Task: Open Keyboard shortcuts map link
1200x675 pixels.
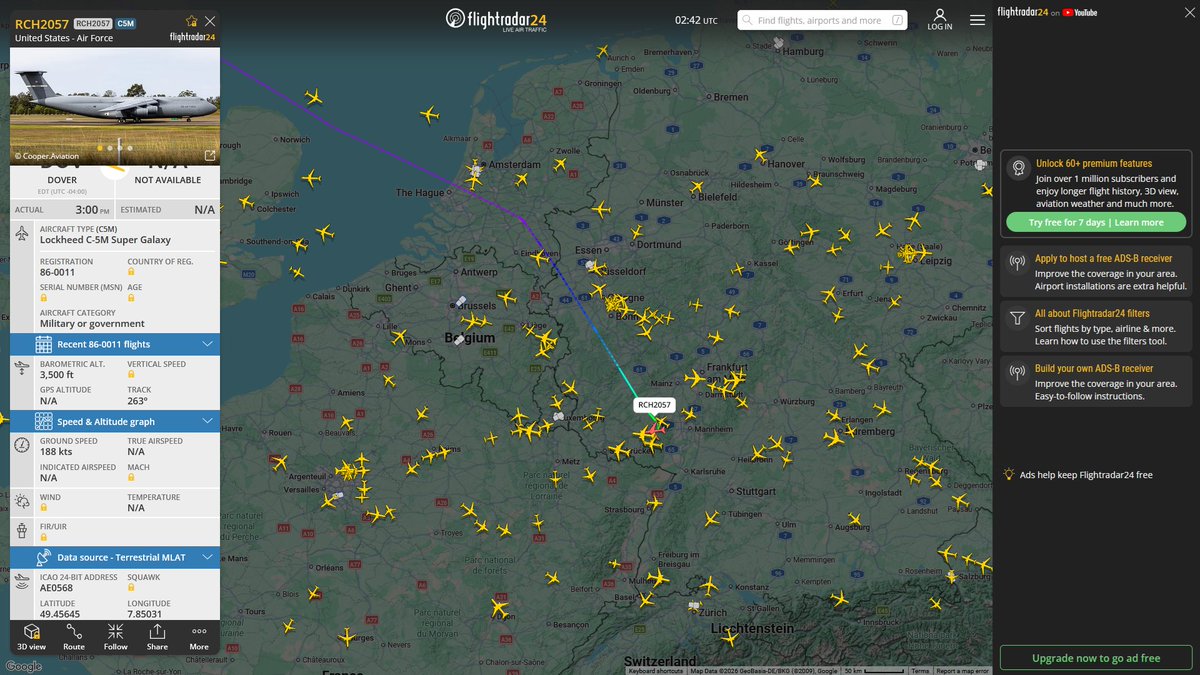Action: [655, 671]
